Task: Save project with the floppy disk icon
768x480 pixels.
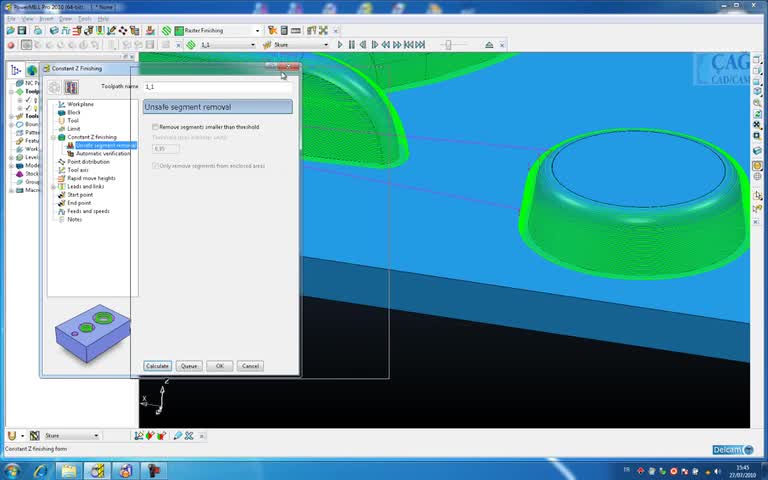Action: 22,30
